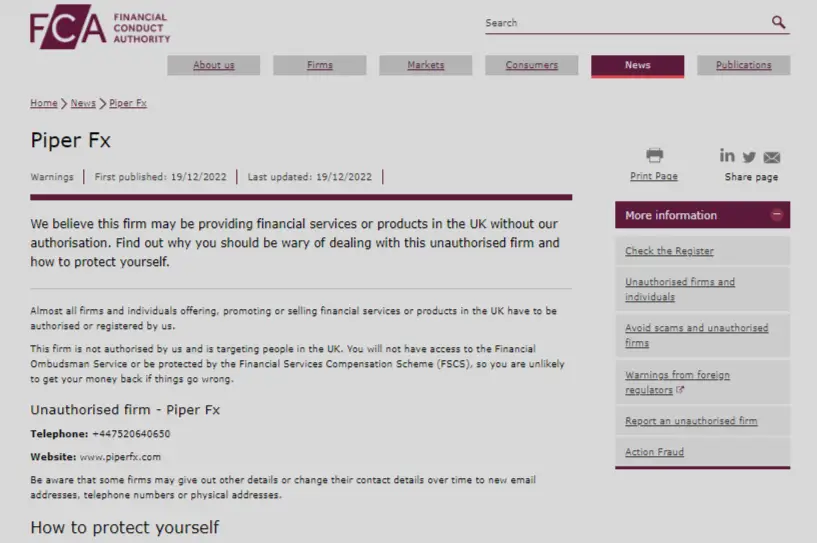Click into the Search input field
The height and width of the screenshot is (543, 817).
(625, 23)
